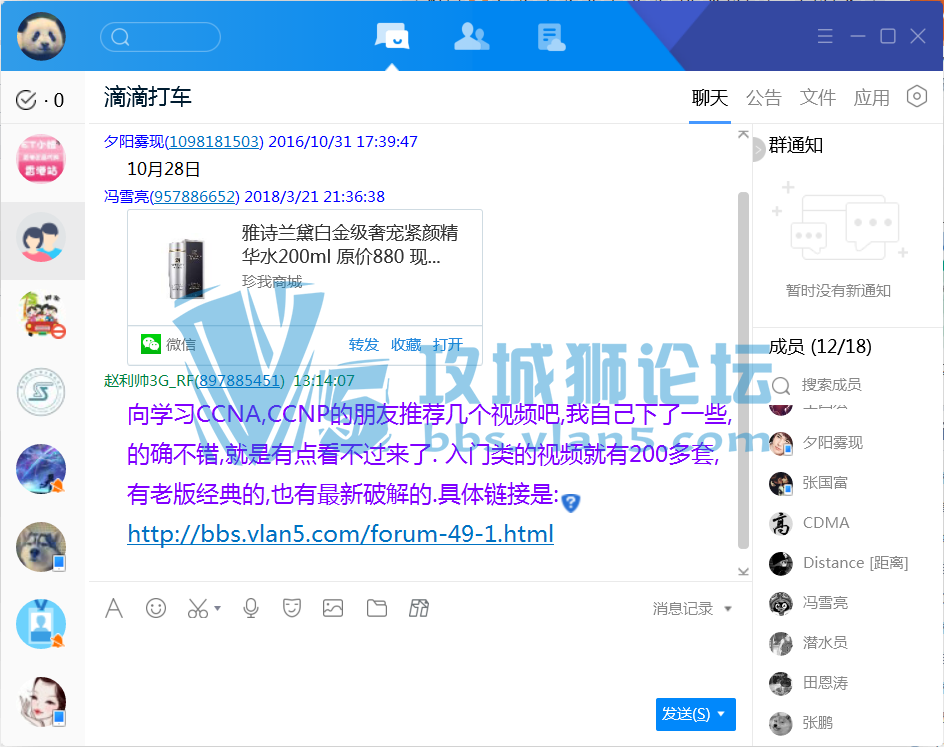Open the screenshot options dropdown arrow
This screenshot has width=944, height=747.
217,608
